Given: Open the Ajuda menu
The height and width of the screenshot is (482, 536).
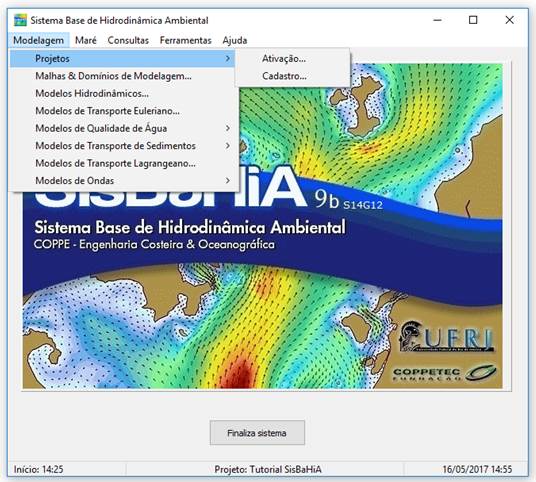Looking at the screenshot, I should coord(235,40).
